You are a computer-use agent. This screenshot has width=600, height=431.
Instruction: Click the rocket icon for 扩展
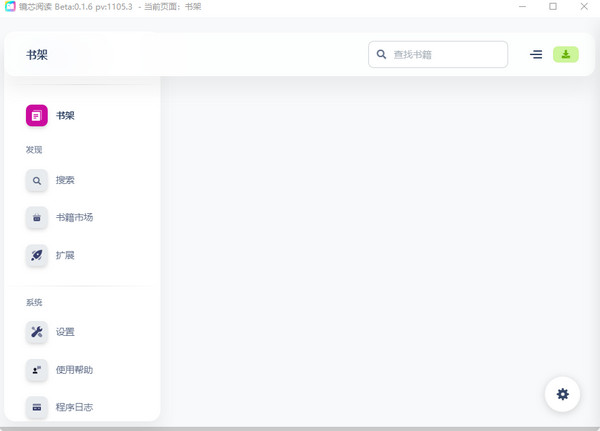[x=37, y=256]
